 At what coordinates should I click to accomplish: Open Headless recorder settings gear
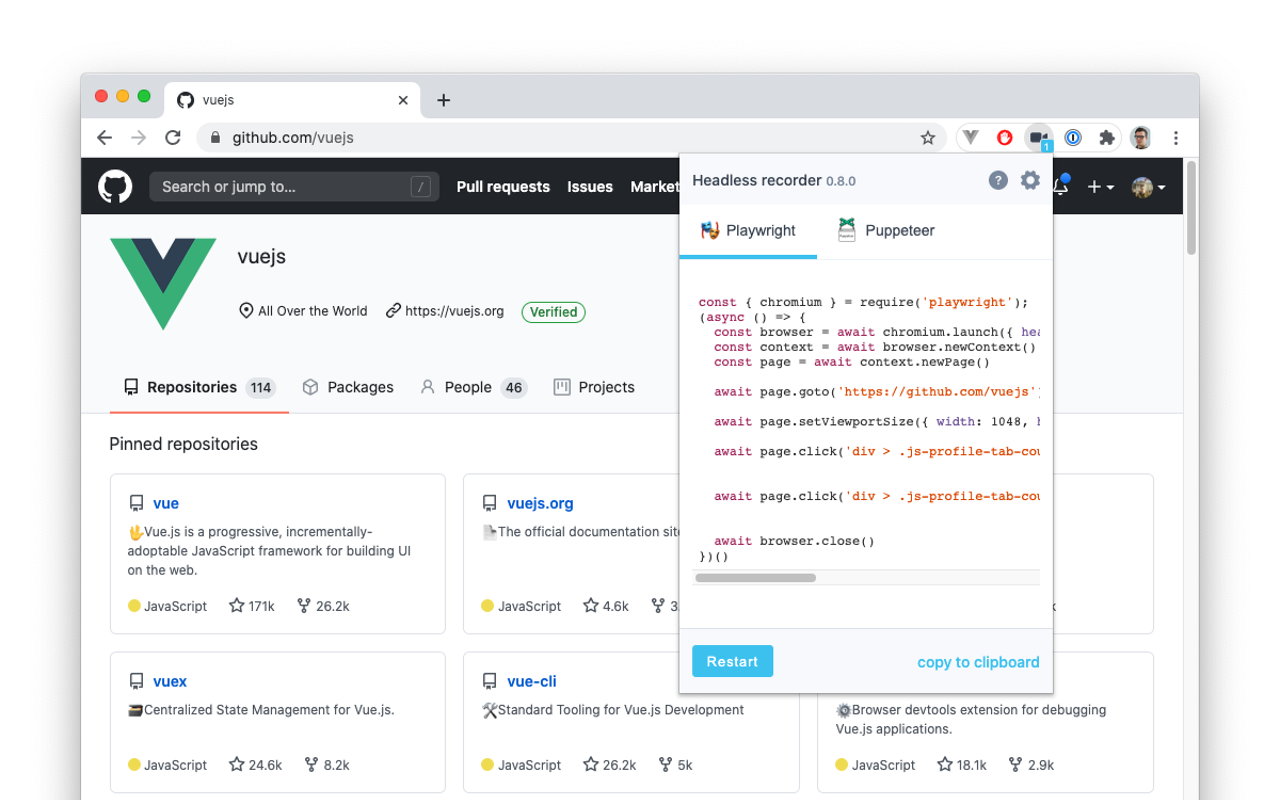pyautogui.click(x=1030, y=180)
